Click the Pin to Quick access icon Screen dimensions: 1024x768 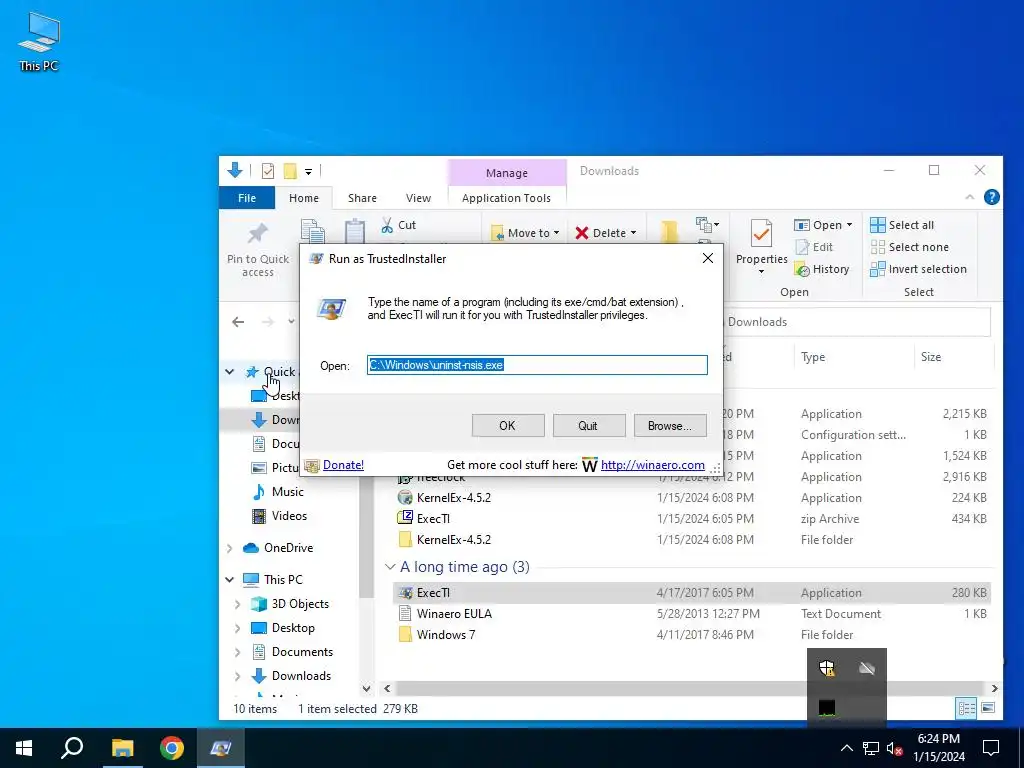tap(257, 235)
